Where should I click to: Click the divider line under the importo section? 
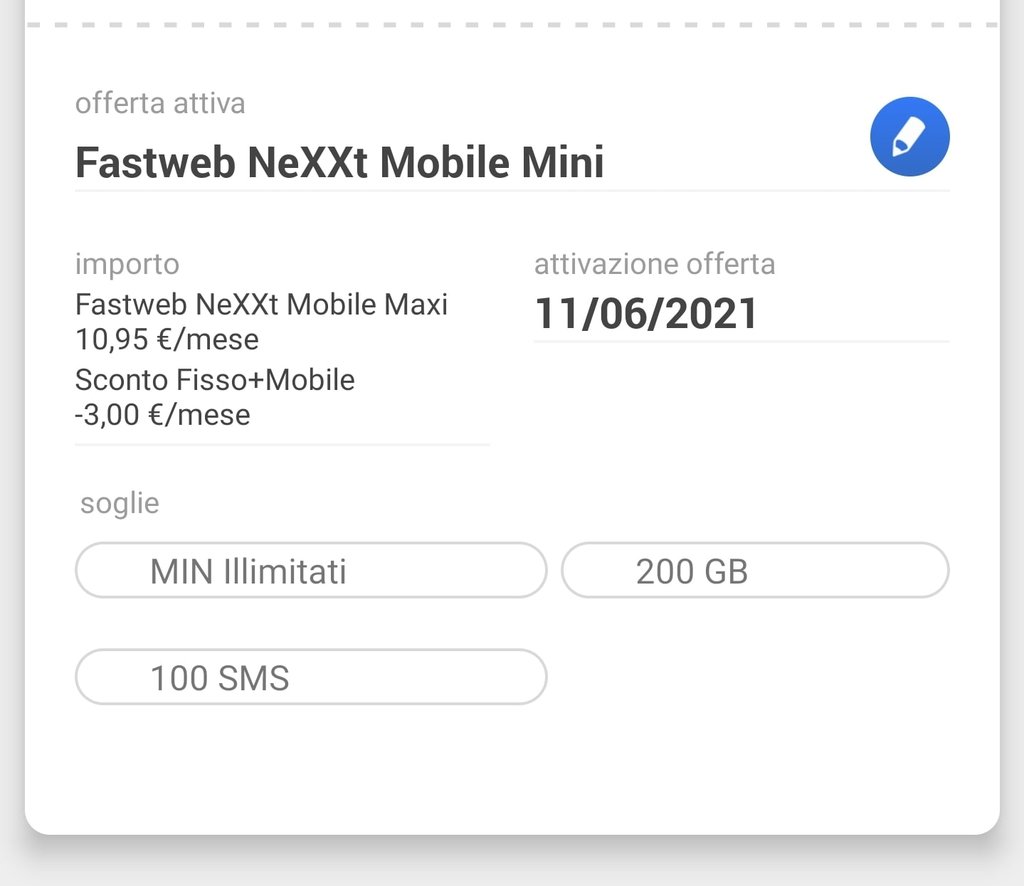coord(282,445)
